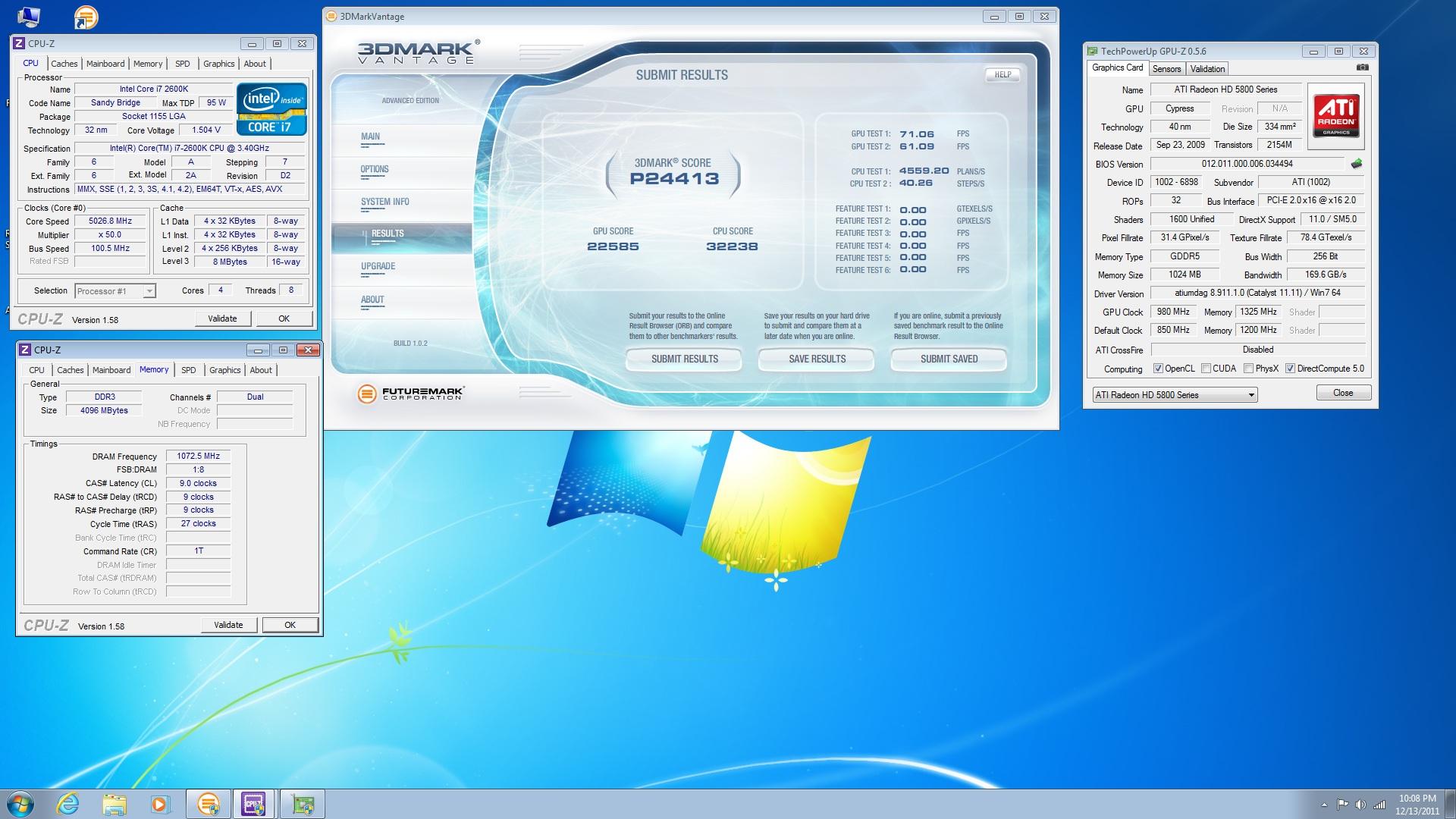Go to OPTIONS section in 3DMark Vantage
Screen dimensions: 1456x819
[x=375, y=170]
